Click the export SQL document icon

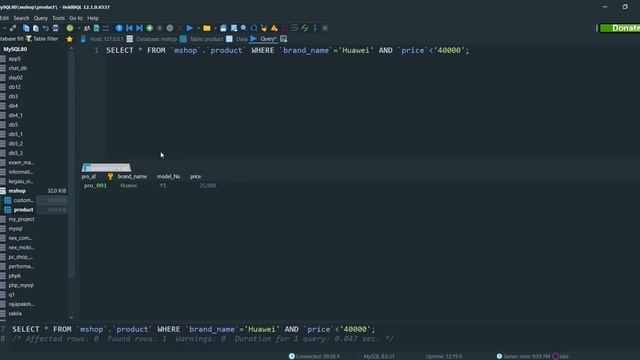click(96, 28)
